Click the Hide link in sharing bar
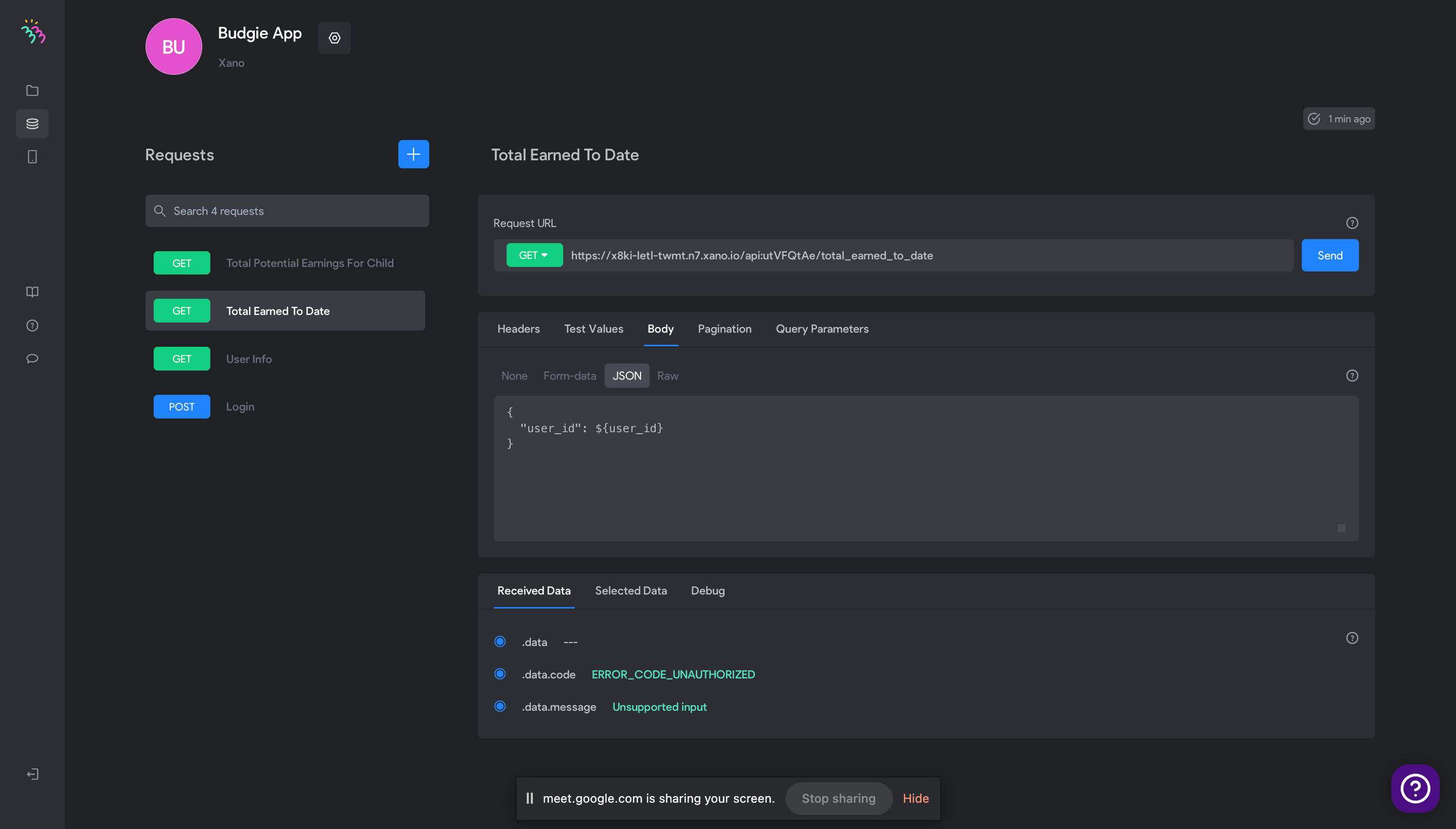 (x=916, y=799)
